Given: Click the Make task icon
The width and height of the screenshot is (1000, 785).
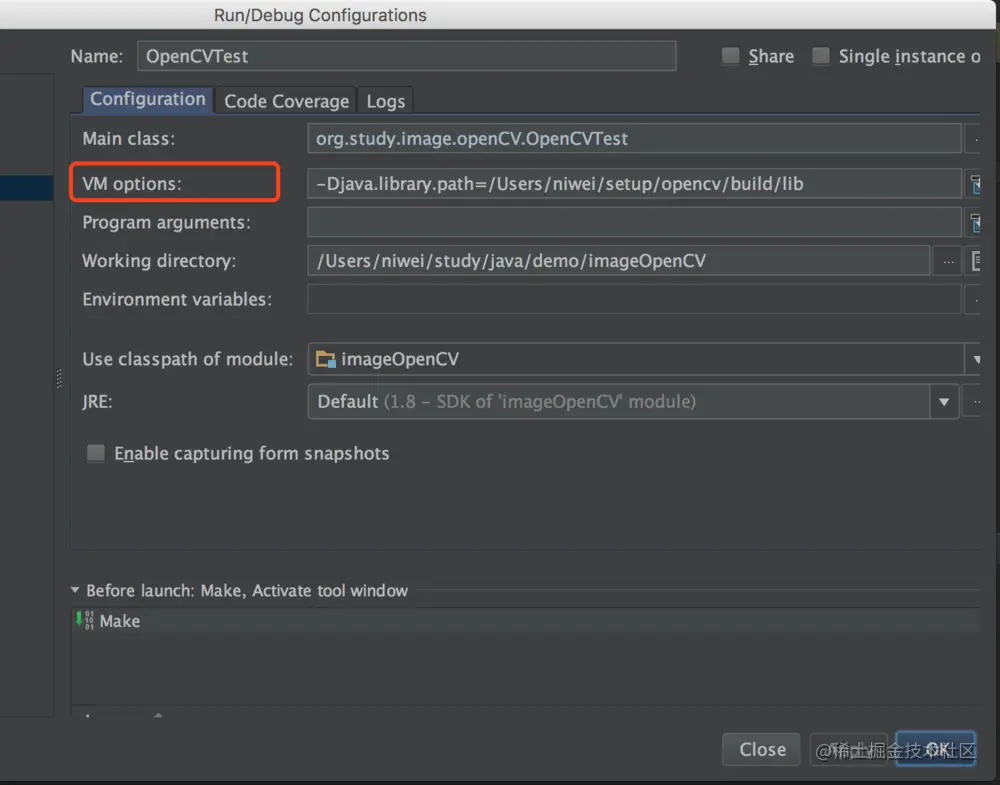Looking at the screenshot, I should pyautogui.click(x=84, y=620).
